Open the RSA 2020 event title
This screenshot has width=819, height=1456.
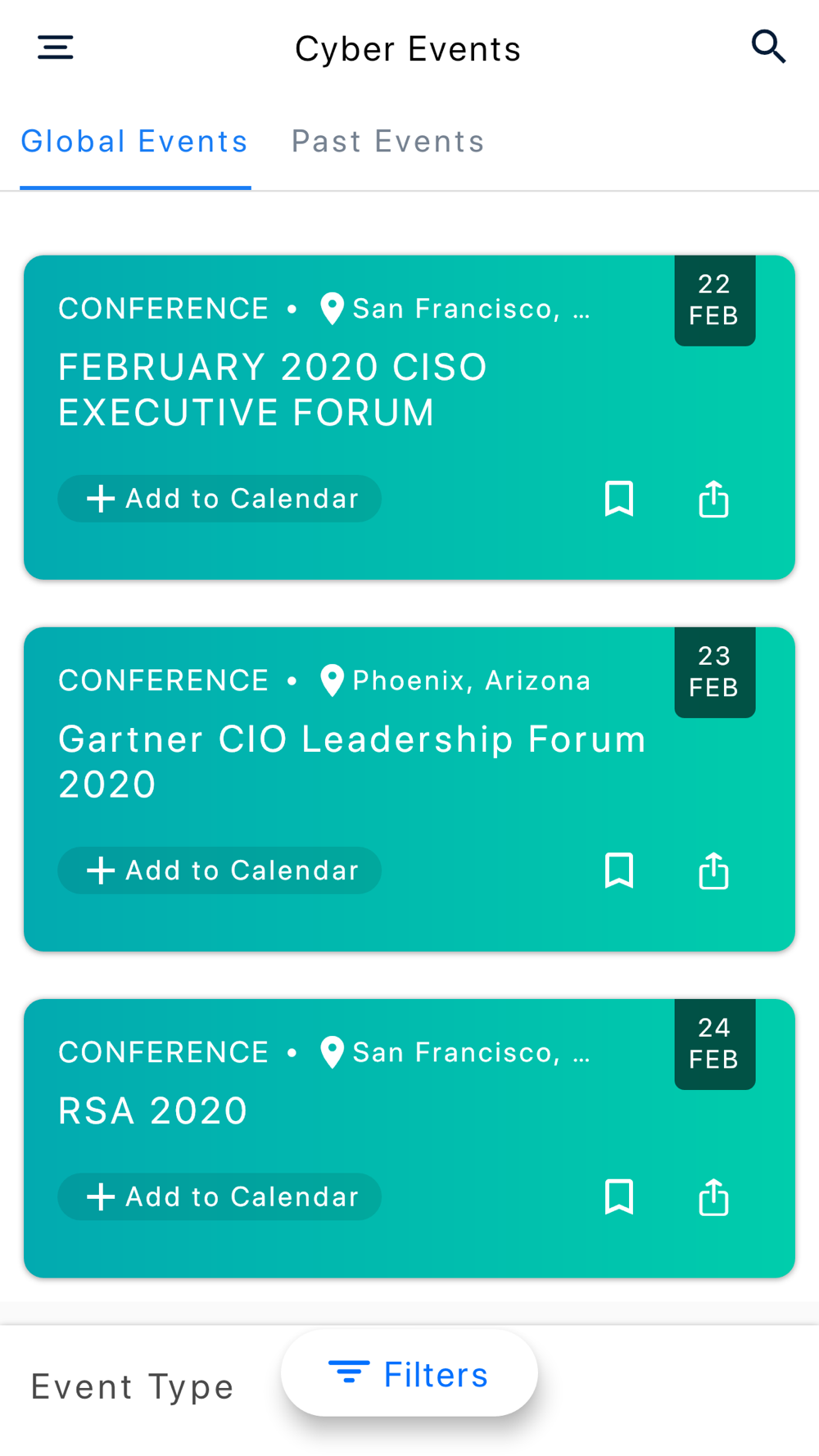point(153,1111)
